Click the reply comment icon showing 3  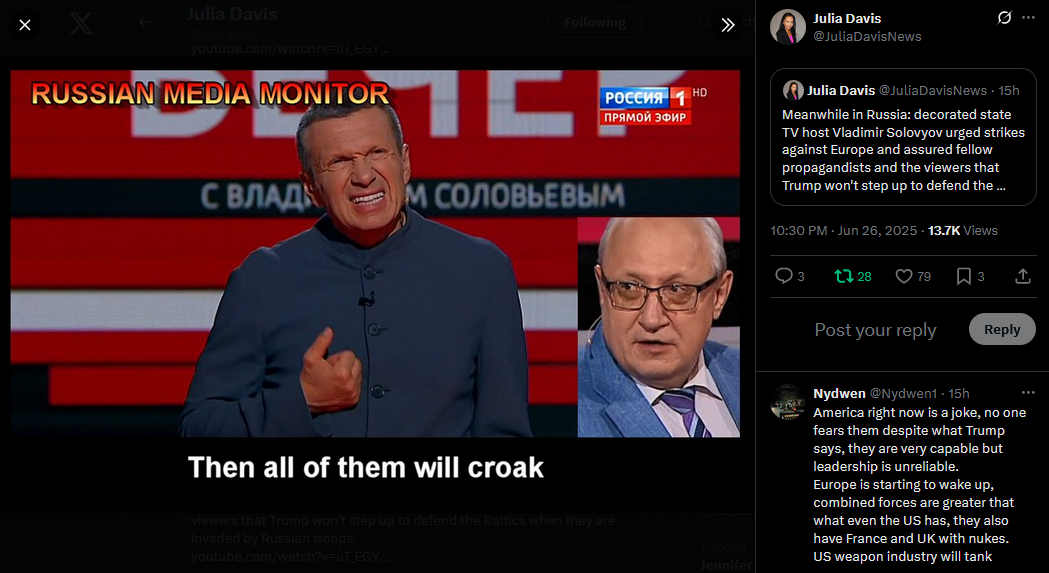coord(789,276)
